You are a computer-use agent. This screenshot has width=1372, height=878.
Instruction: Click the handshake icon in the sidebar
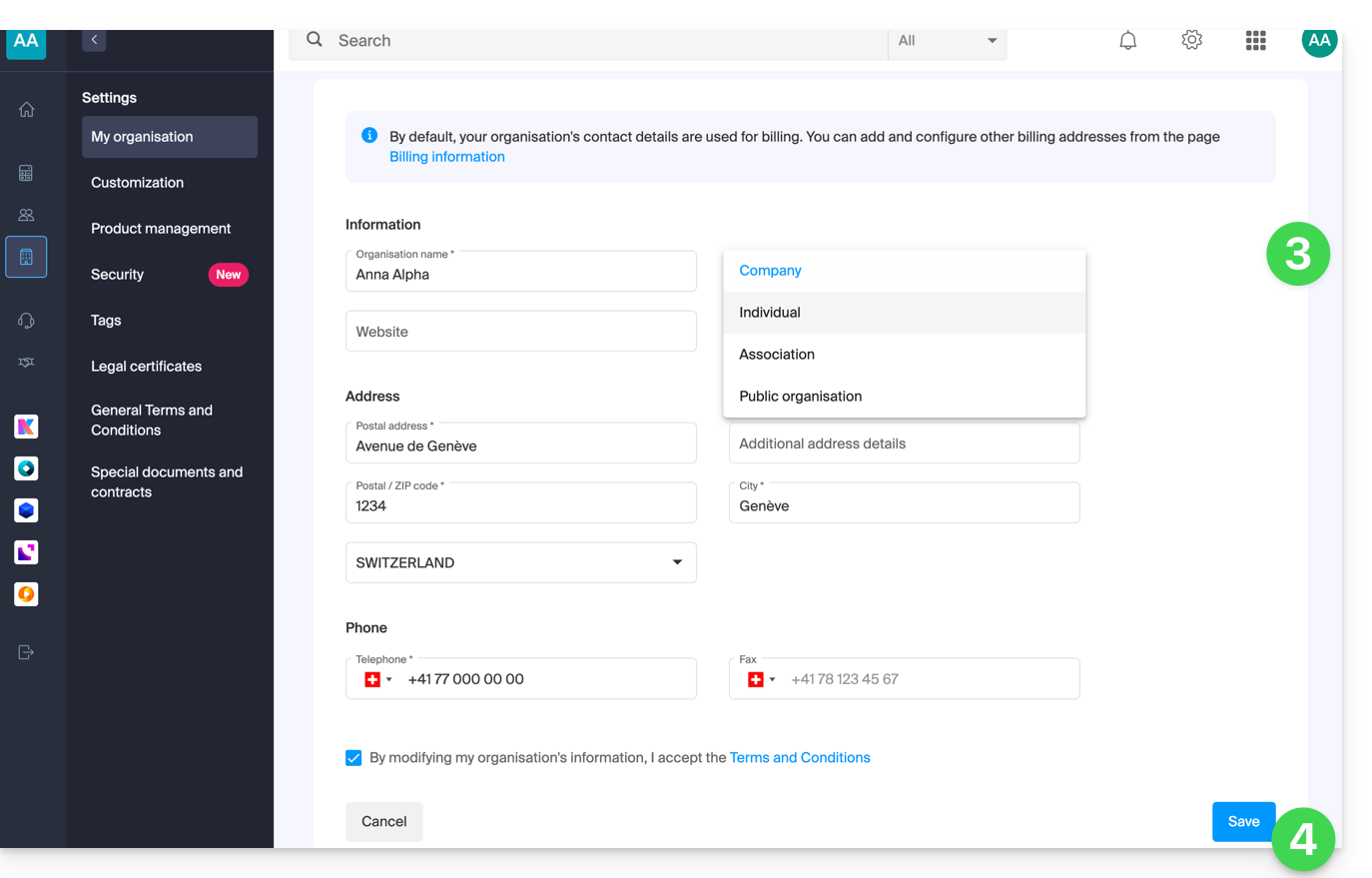click(27, 363)
